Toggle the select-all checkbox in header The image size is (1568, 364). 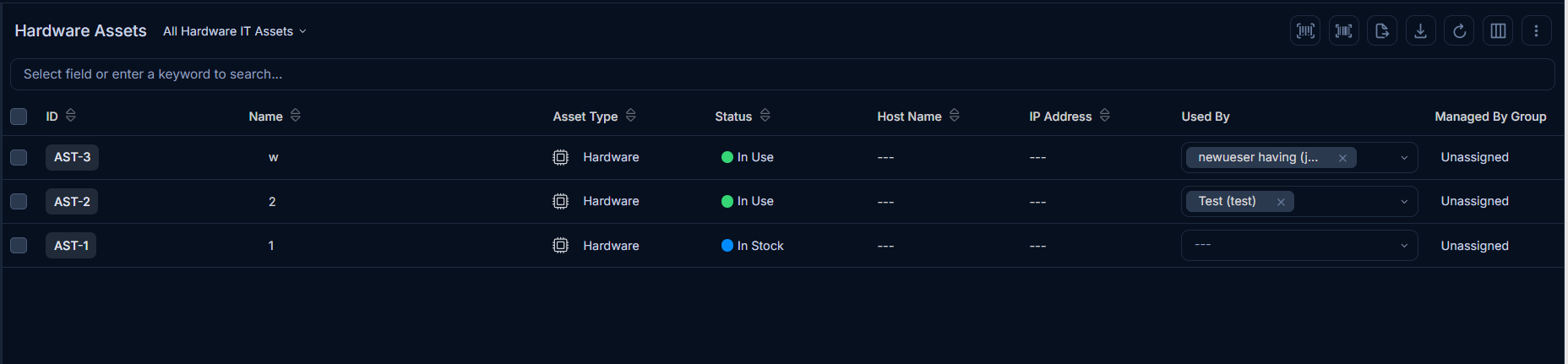click(19, 117)
